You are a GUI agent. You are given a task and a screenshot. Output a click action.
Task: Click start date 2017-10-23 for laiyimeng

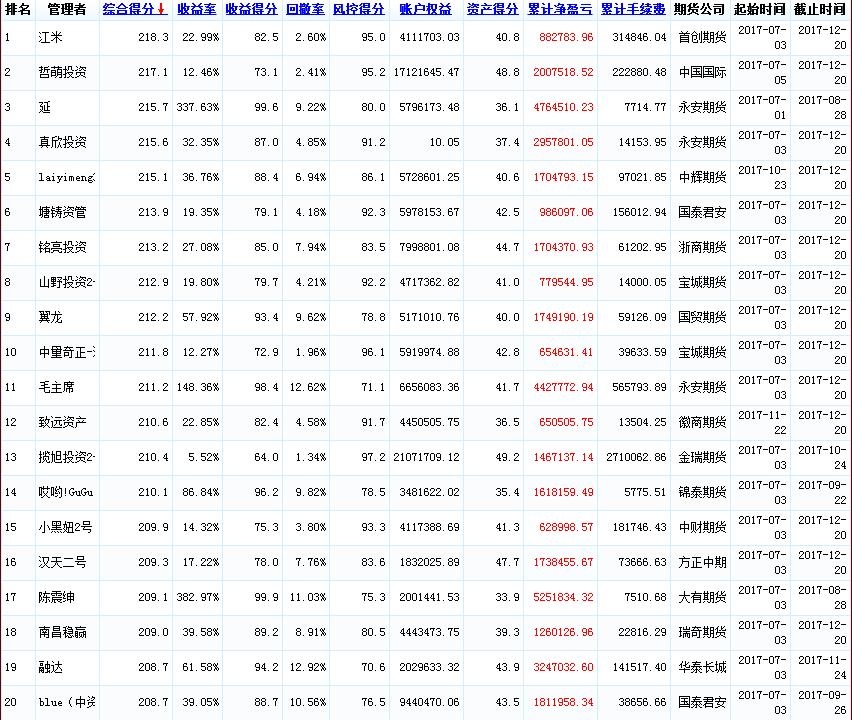tap(762, 177)
